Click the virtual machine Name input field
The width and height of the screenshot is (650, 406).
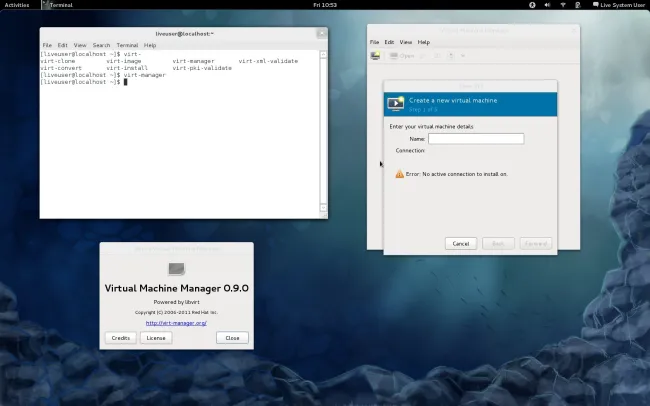tap(476, 139)
